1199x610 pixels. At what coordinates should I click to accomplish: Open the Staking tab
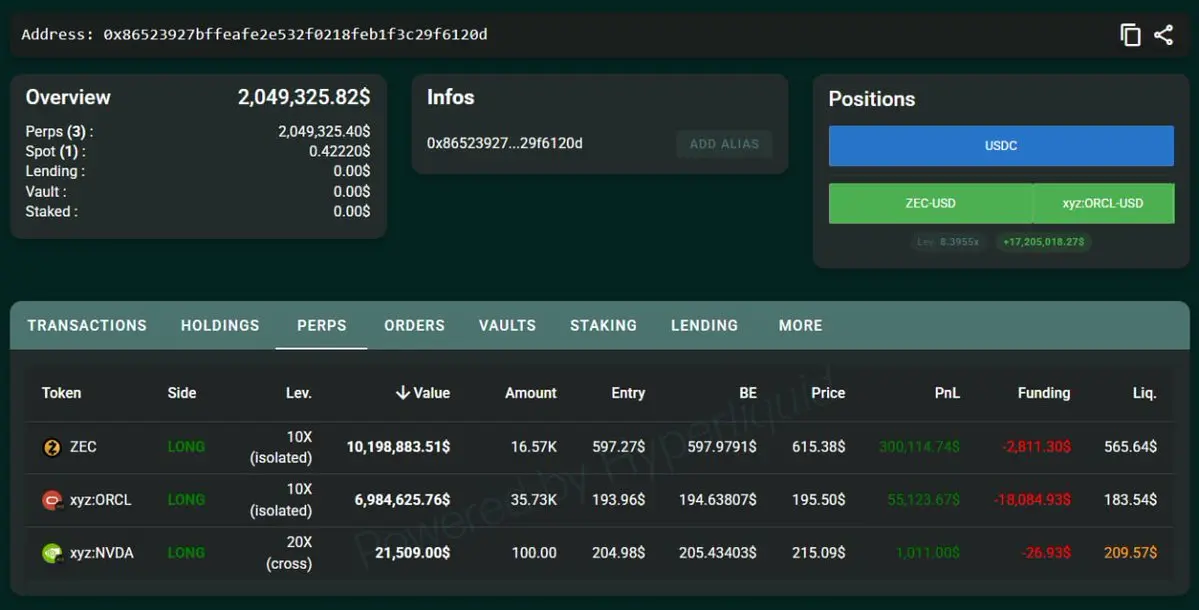[x=603, y=326]
